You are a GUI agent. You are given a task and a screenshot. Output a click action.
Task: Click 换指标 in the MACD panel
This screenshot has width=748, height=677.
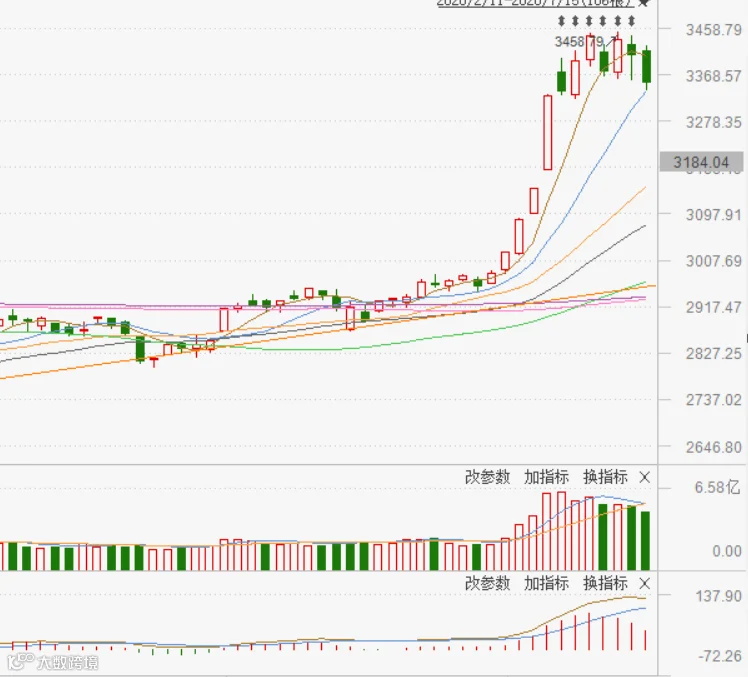(x=605, y=583)
